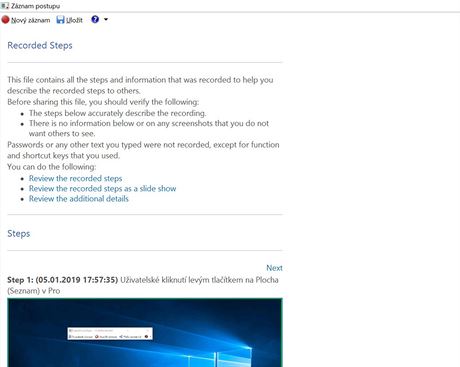This screenshot has height=367, width=460.
Task: Save recording with the Uložit label
Action: pyautogui.click(x=74, y=20)
